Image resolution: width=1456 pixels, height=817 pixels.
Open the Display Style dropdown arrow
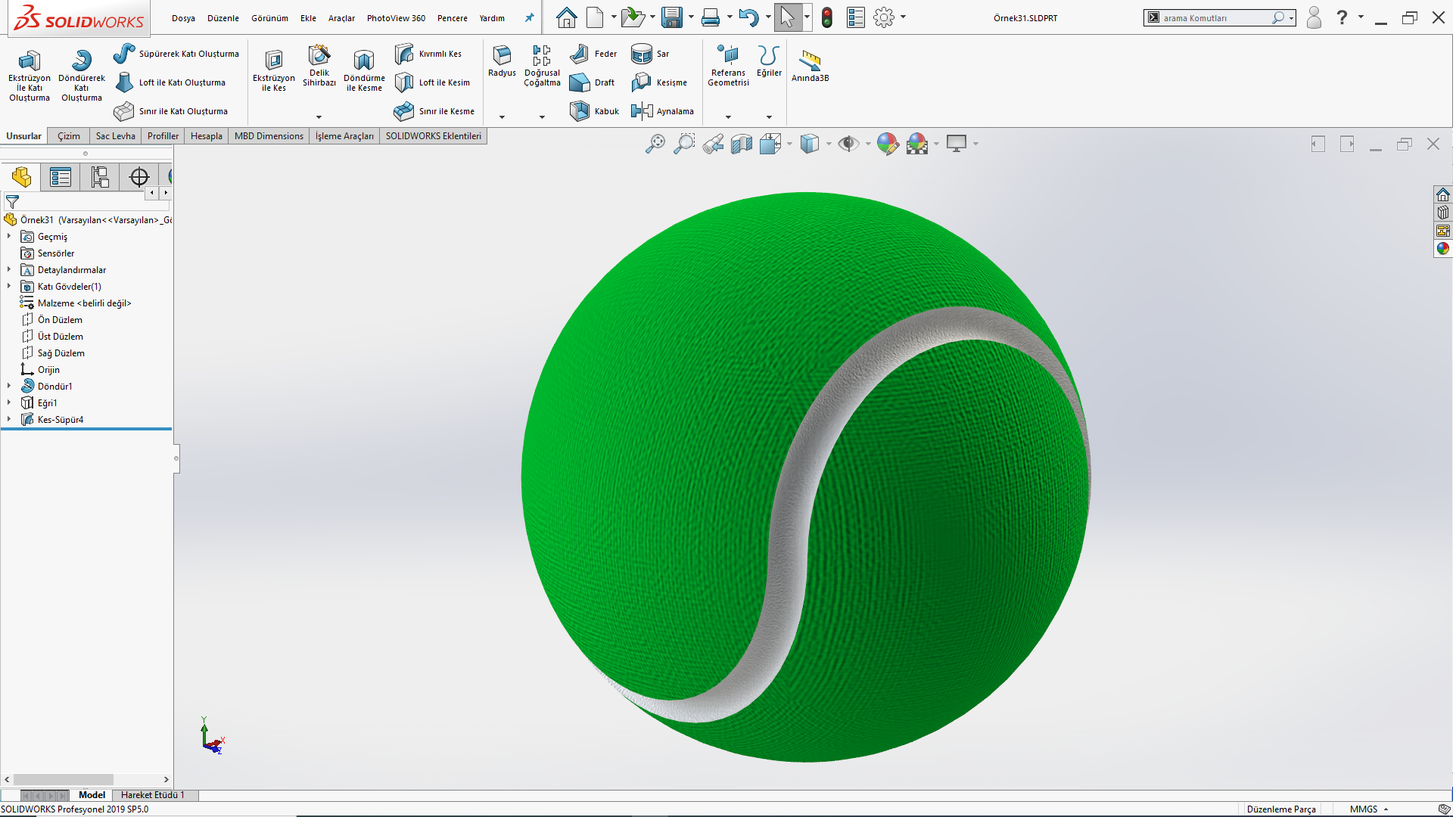point(829,144)
